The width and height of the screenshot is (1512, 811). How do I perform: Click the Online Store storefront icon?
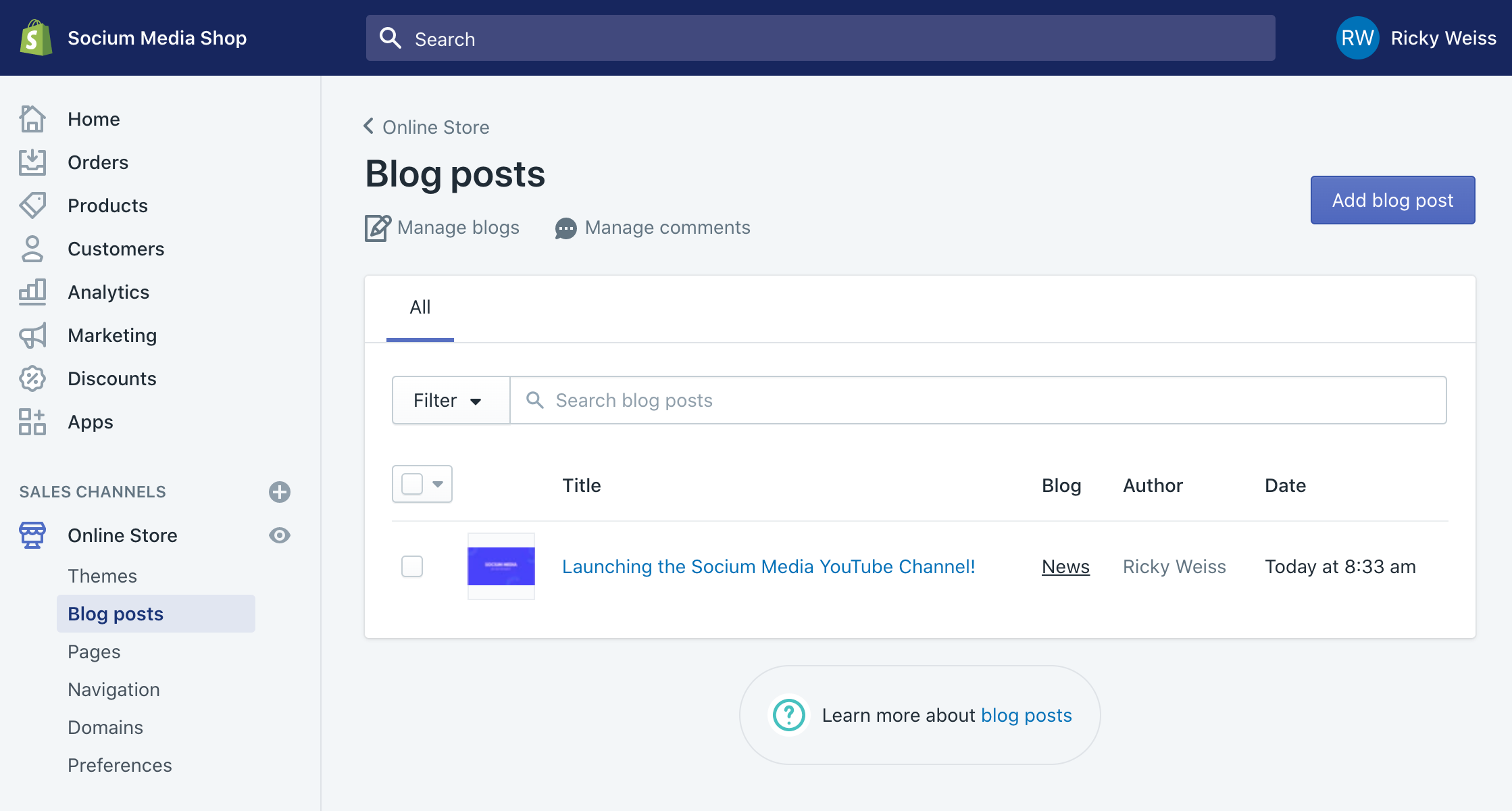coord(32,535)
